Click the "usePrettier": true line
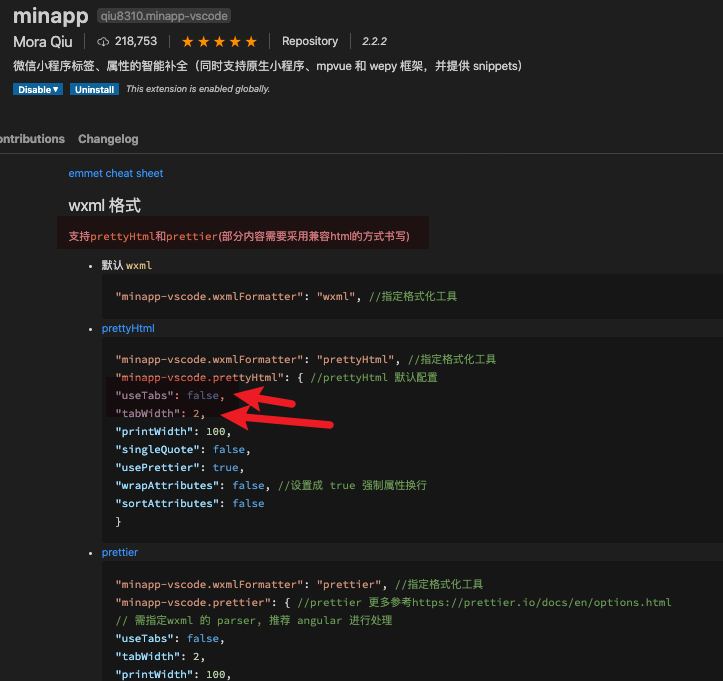Screen dimensions: 723x681 click(179, 468)
